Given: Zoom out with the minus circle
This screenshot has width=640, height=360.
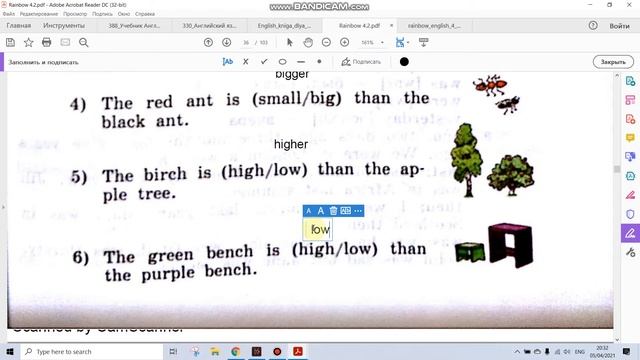Looking at the screenshot, I should (x=326, y=42).
